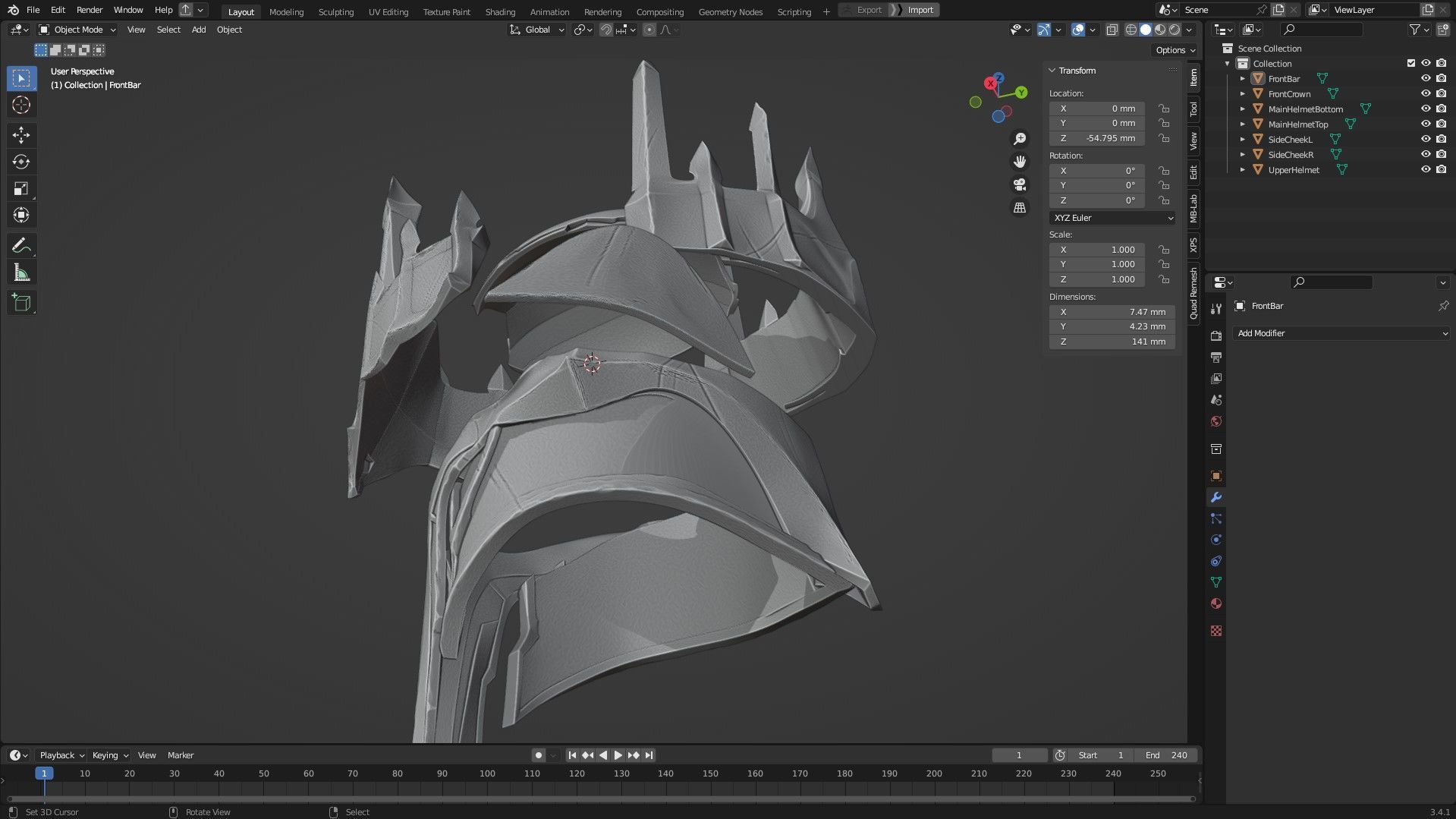The height and width of the screenshot is (819, 1456).
Task: Toggle visibility of SideCheekL
Action: point(1426,140)
